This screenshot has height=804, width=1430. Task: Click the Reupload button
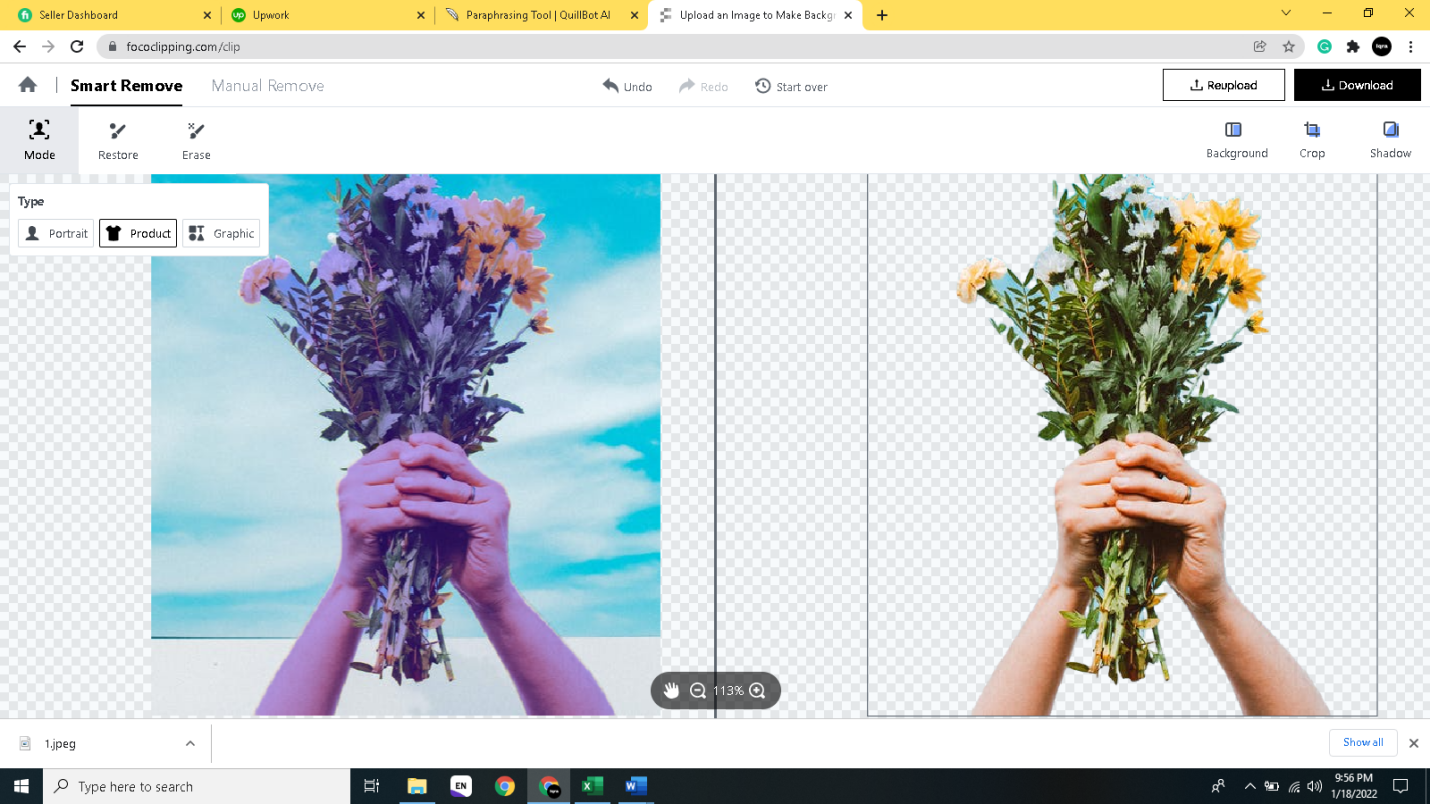[1223, 85]
